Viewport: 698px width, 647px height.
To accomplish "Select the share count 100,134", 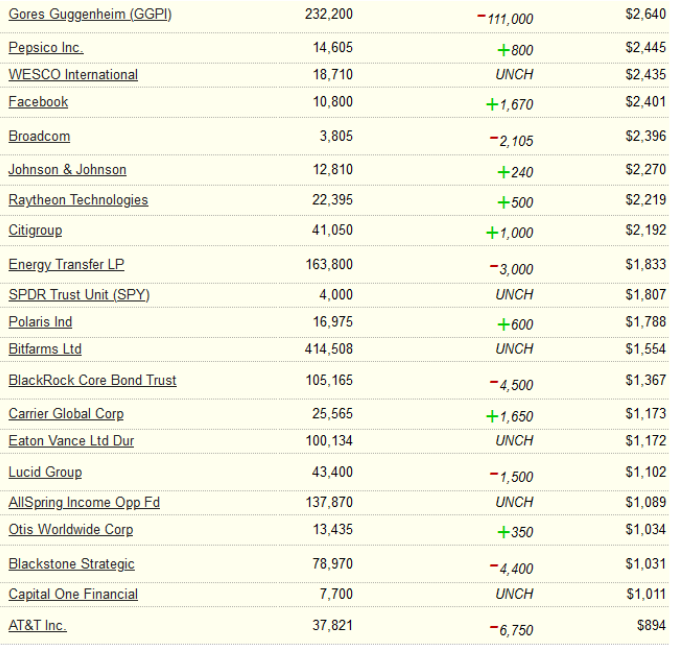I will (x=329, y=441).
